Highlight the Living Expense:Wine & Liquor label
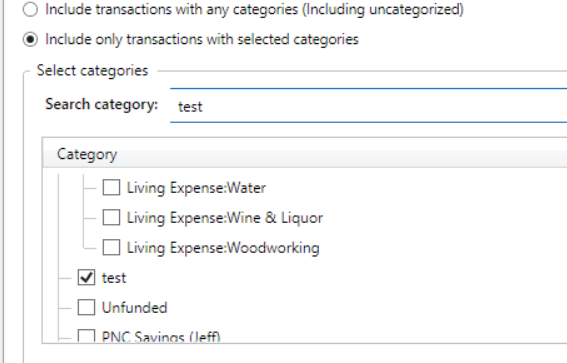 coord(225,218)
